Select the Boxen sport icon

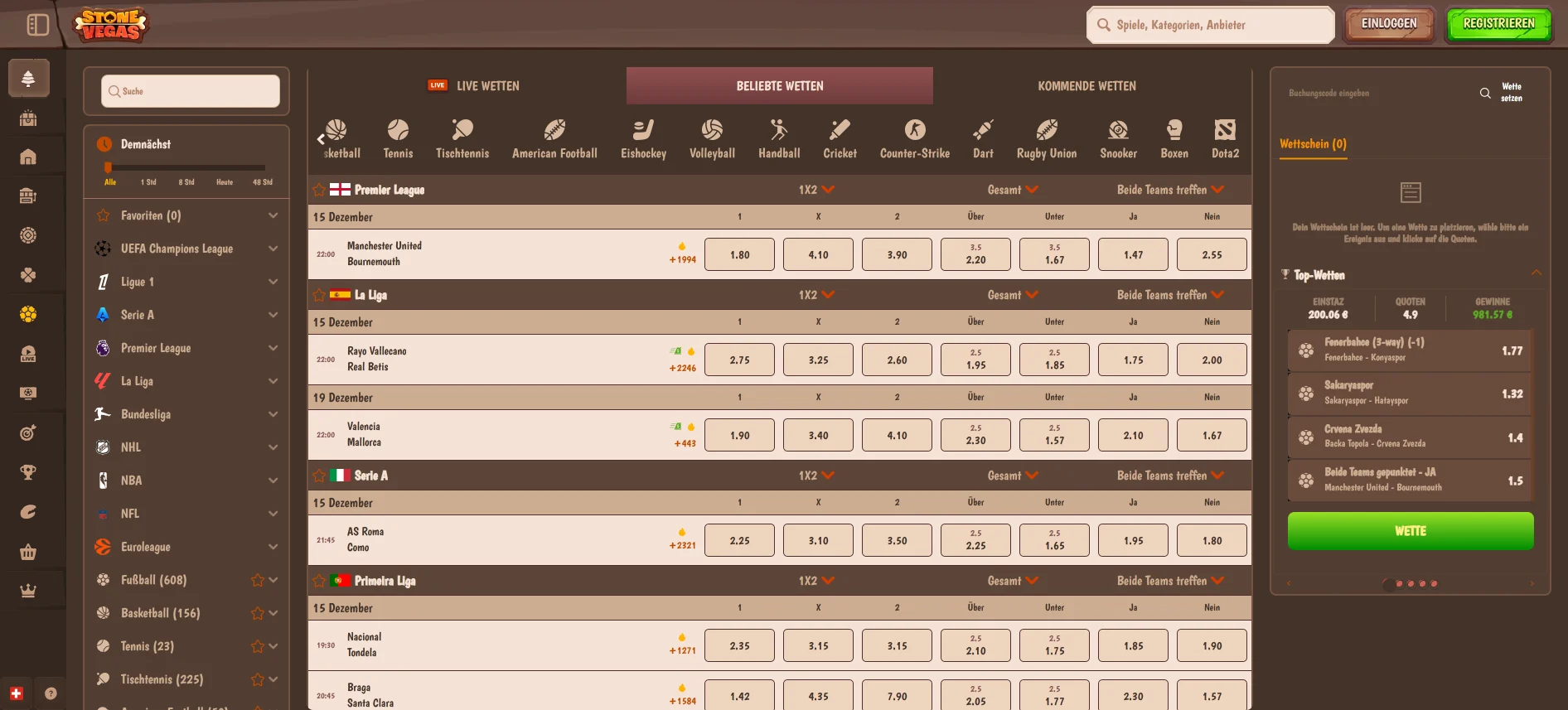coord(1174,138)
